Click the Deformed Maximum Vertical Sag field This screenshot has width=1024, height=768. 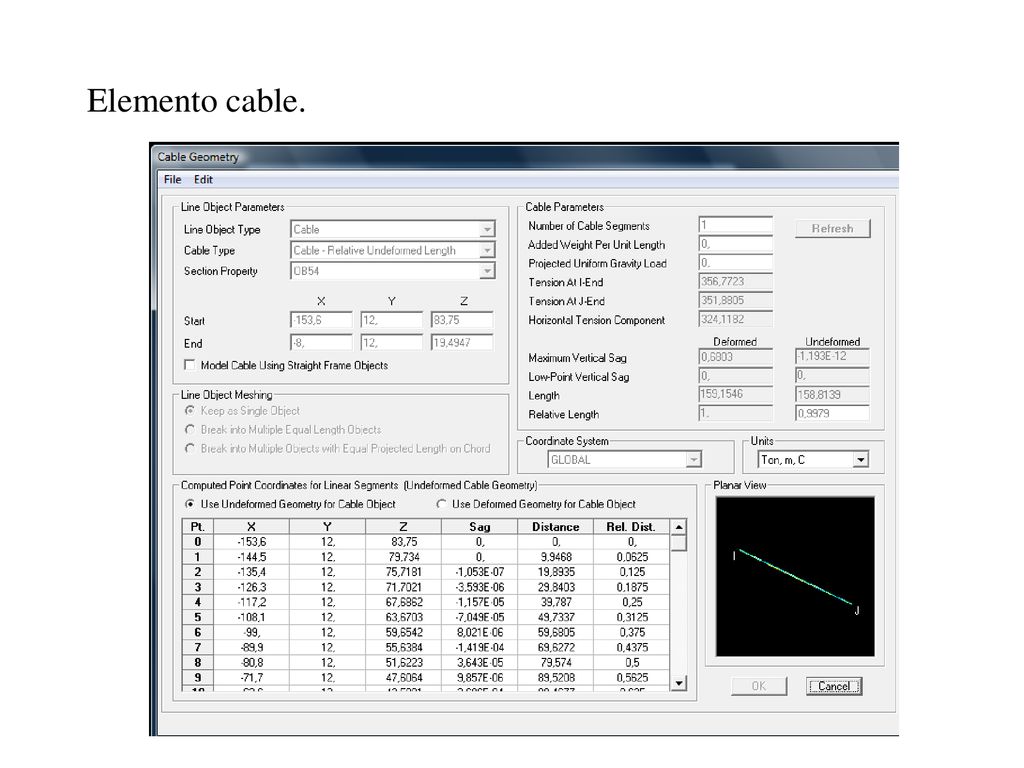click(735, 357)
